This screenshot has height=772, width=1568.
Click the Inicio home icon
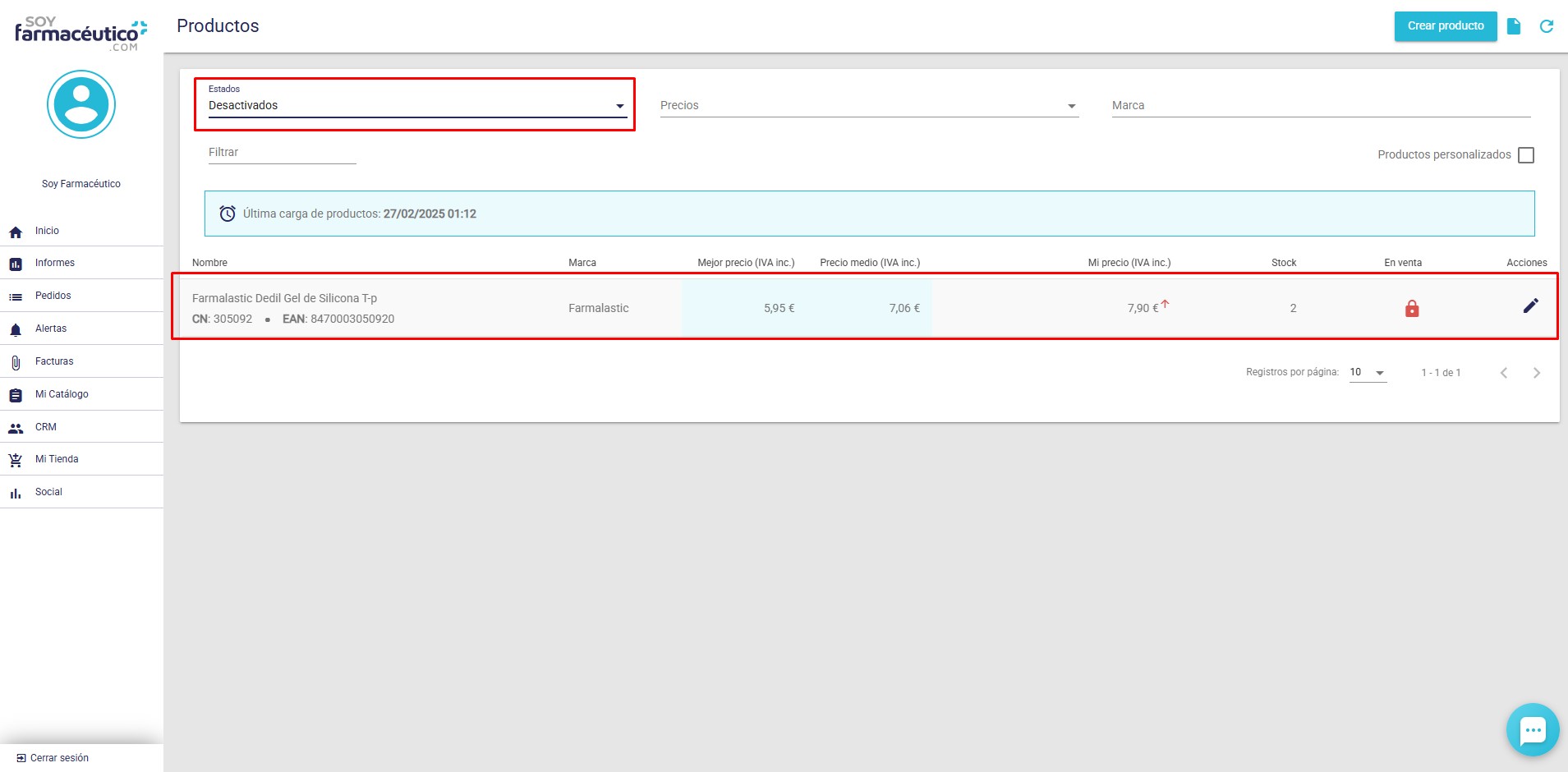click(16, 232)
